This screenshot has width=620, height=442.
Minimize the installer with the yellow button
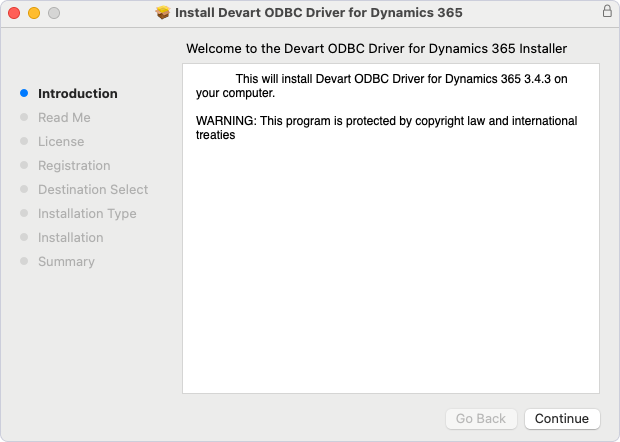(x=34, y=13)
